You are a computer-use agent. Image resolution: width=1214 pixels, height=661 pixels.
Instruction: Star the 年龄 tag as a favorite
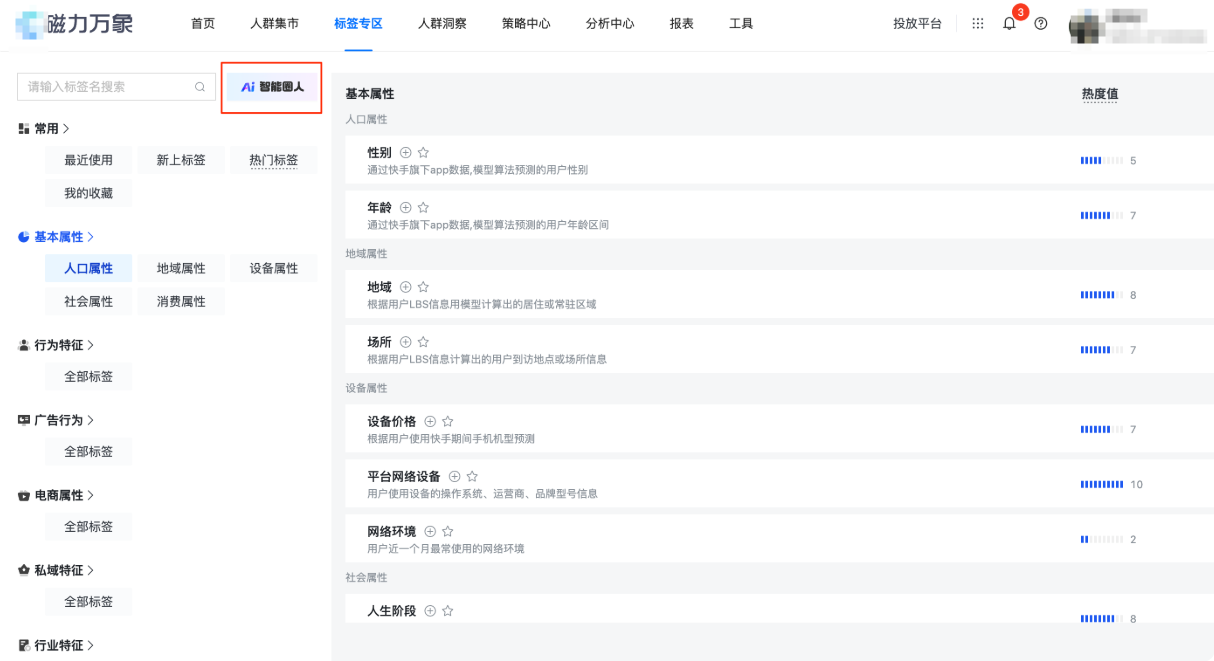click(x=423, y=207)
